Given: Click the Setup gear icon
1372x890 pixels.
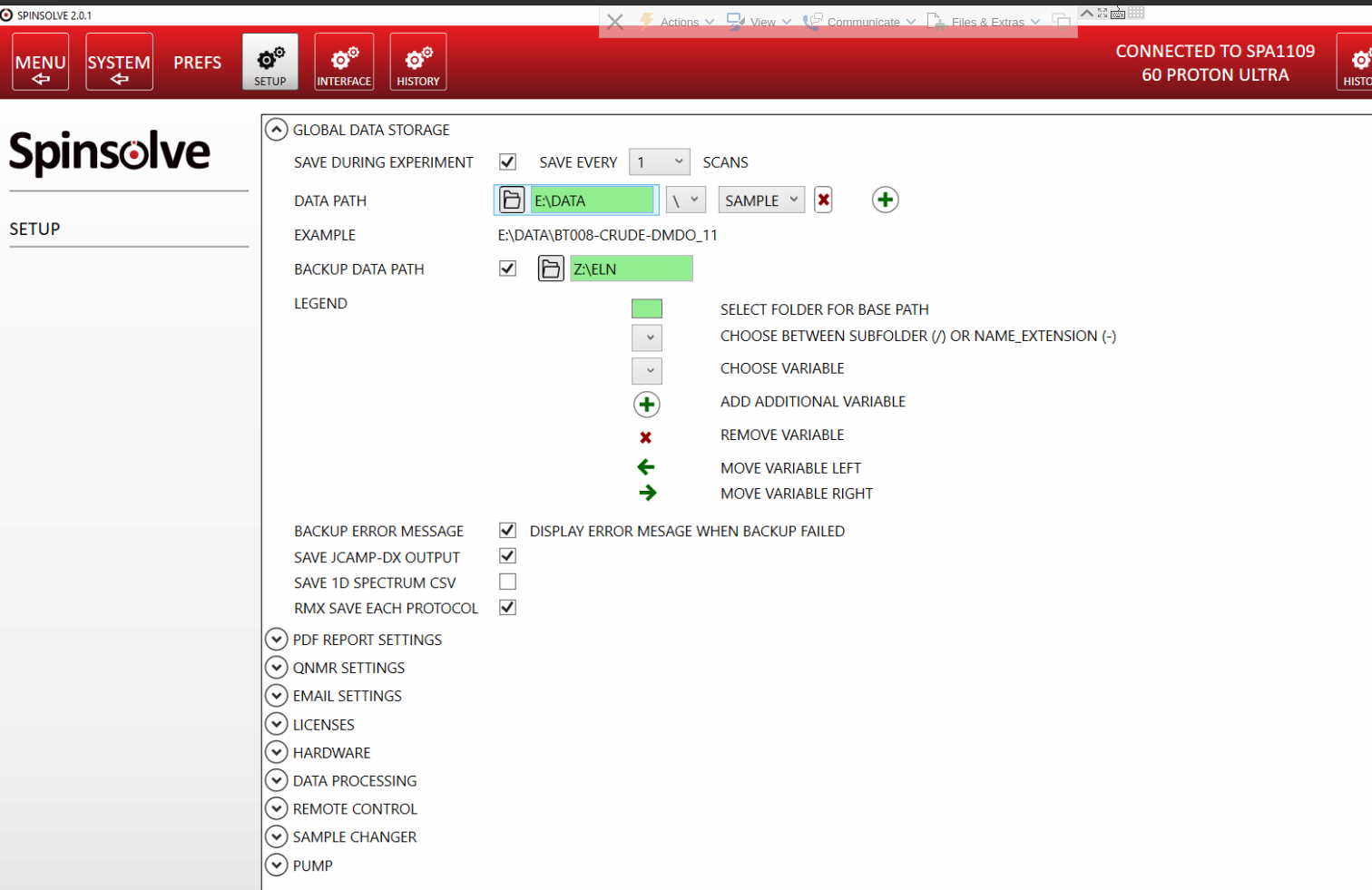Looking at the screenshot, I should coord(269,62).
